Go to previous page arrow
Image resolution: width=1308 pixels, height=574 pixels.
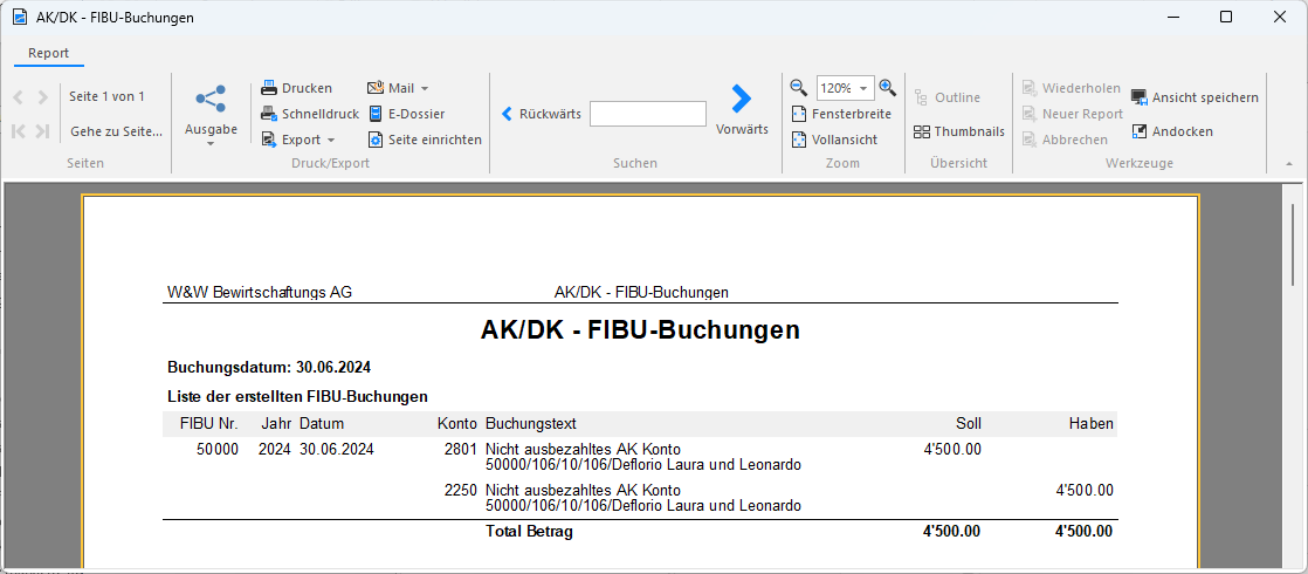point(18,97)
